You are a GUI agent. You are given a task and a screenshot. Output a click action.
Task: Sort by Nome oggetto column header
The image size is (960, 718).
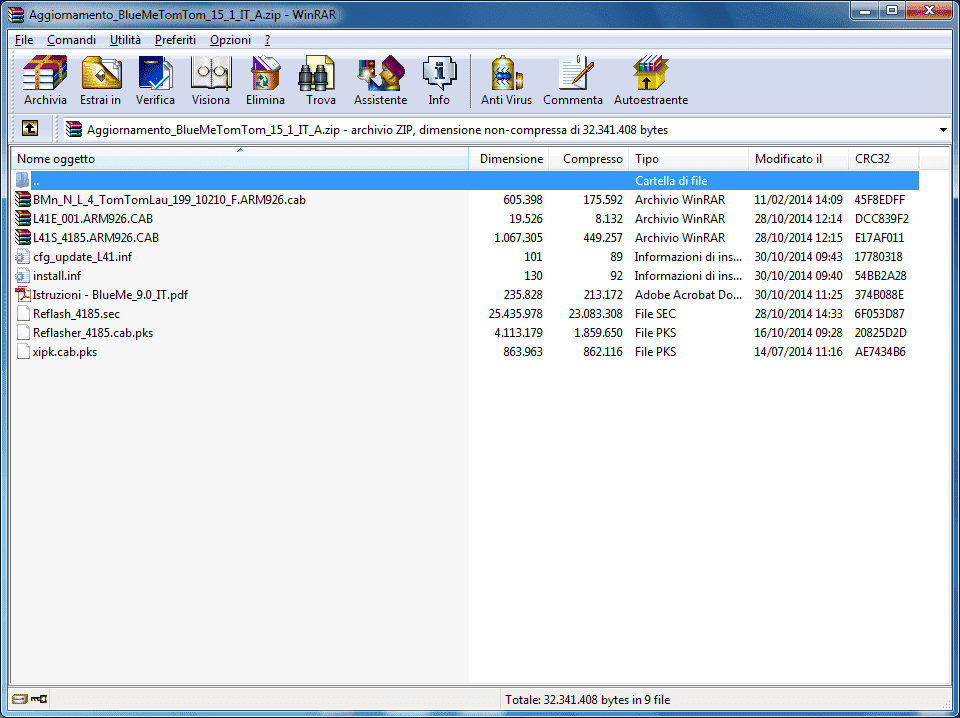[240, 159]
